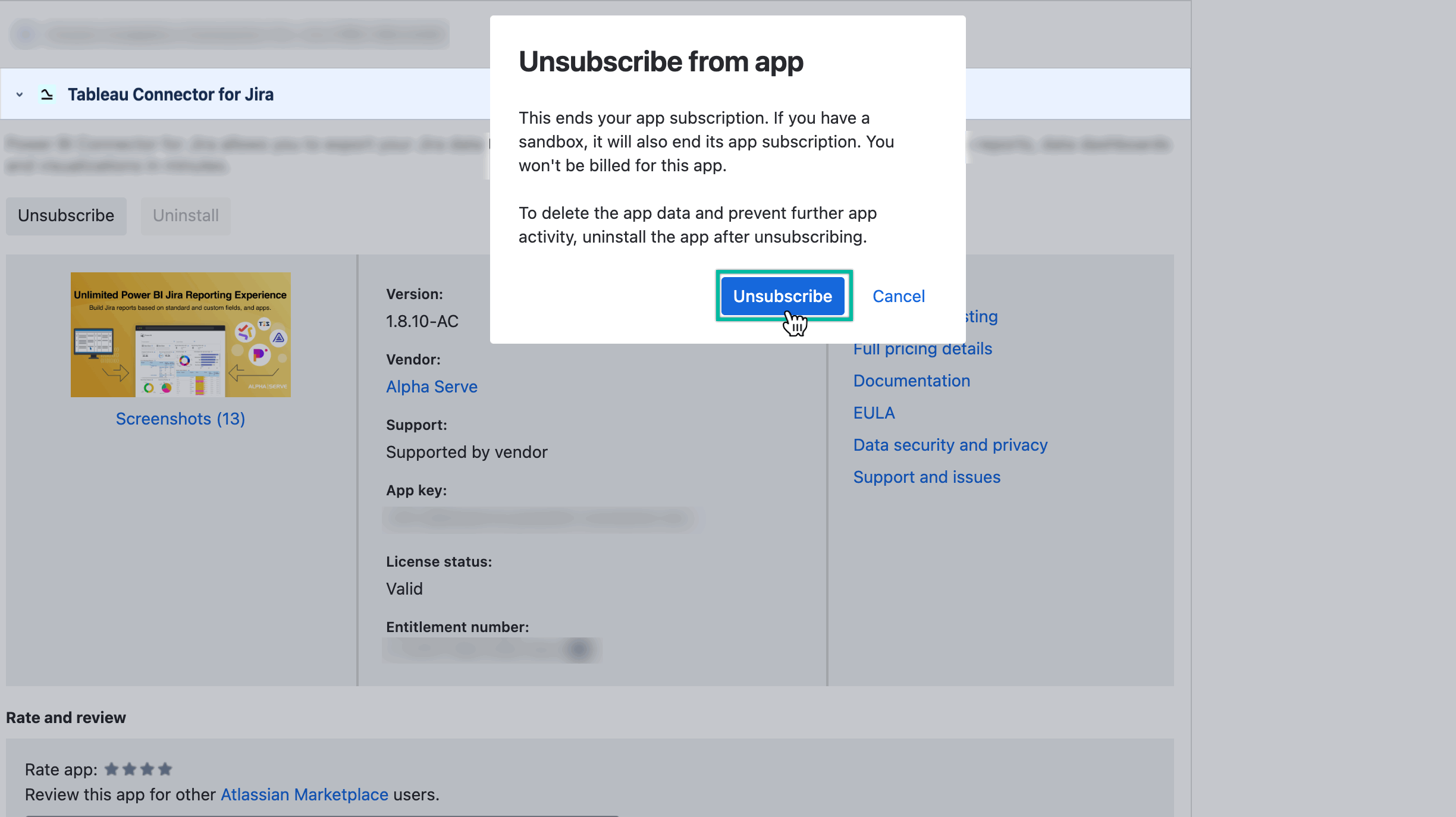Click the Tableau Connector for Jira app icon
This screenshot has width=1456, height=817.
(46, 94)
